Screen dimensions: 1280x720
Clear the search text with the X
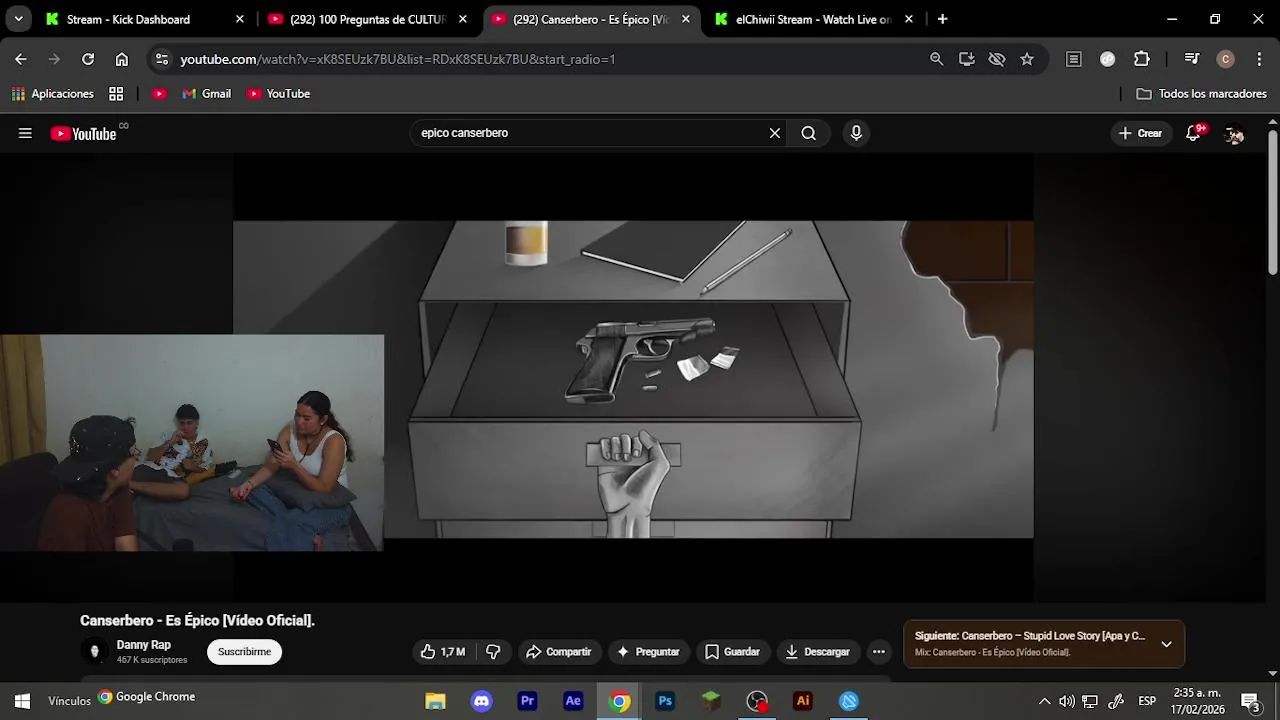pos(774,133)
